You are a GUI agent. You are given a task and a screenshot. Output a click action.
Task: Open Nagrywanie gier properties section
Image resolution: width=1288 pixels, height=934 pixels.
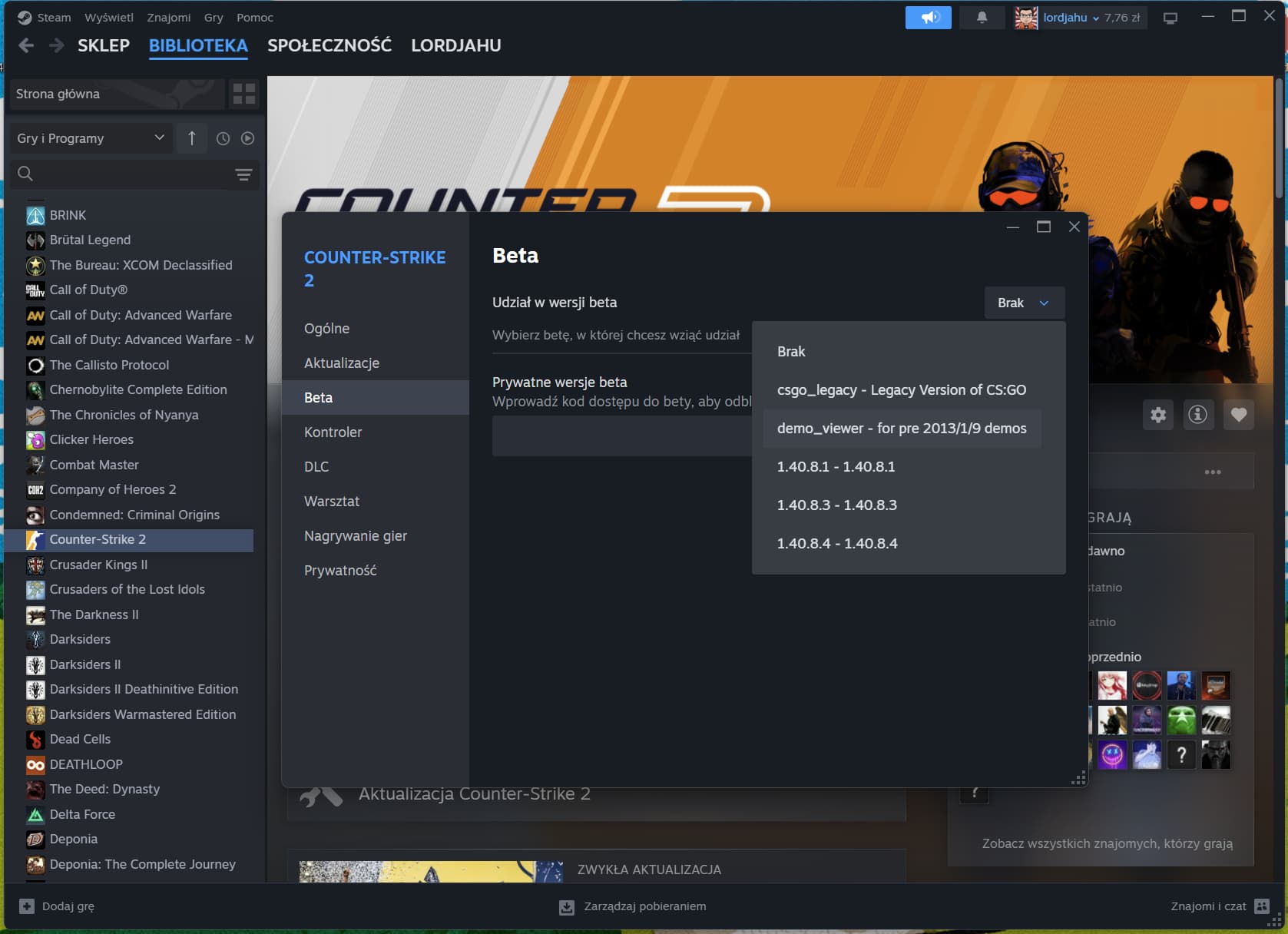click(376, 536)
